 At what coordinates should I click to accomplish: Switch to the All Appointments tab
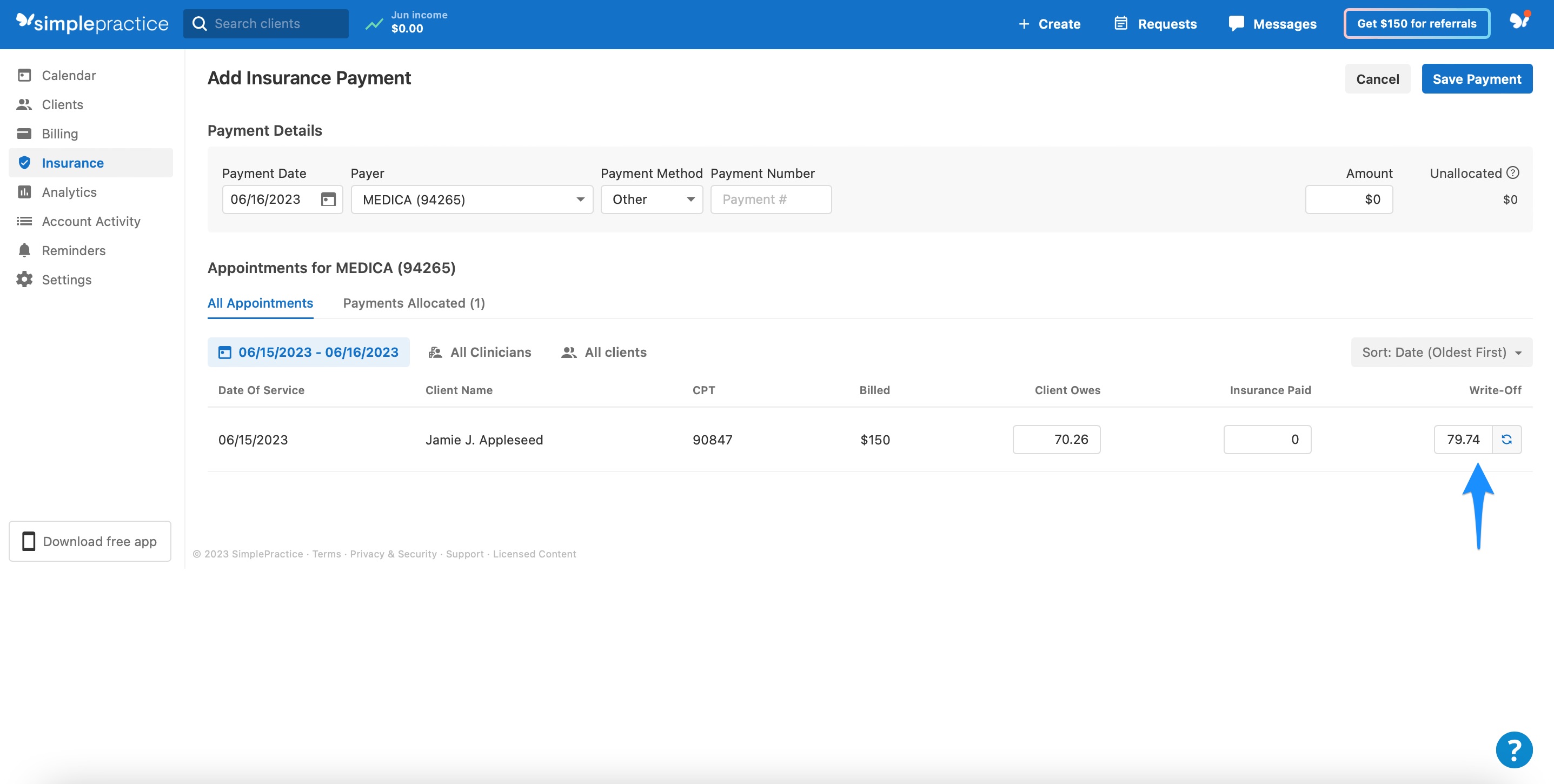tap(260, 303)
